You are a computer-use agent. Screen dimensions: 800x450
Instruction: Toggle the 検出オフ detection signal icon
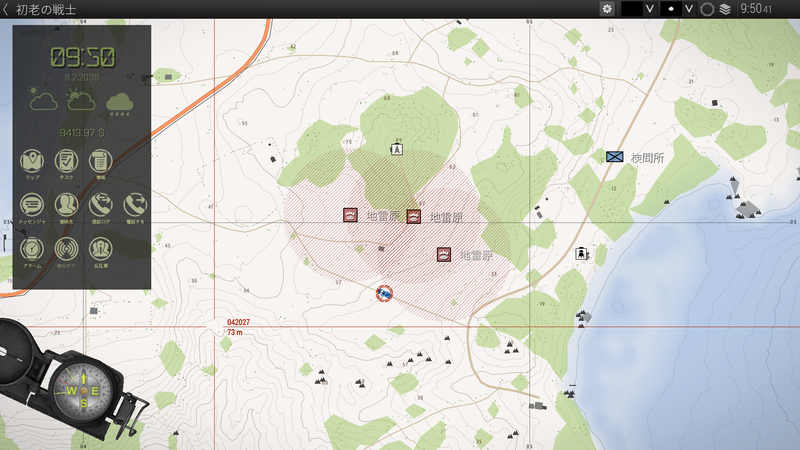click(66, 249)
